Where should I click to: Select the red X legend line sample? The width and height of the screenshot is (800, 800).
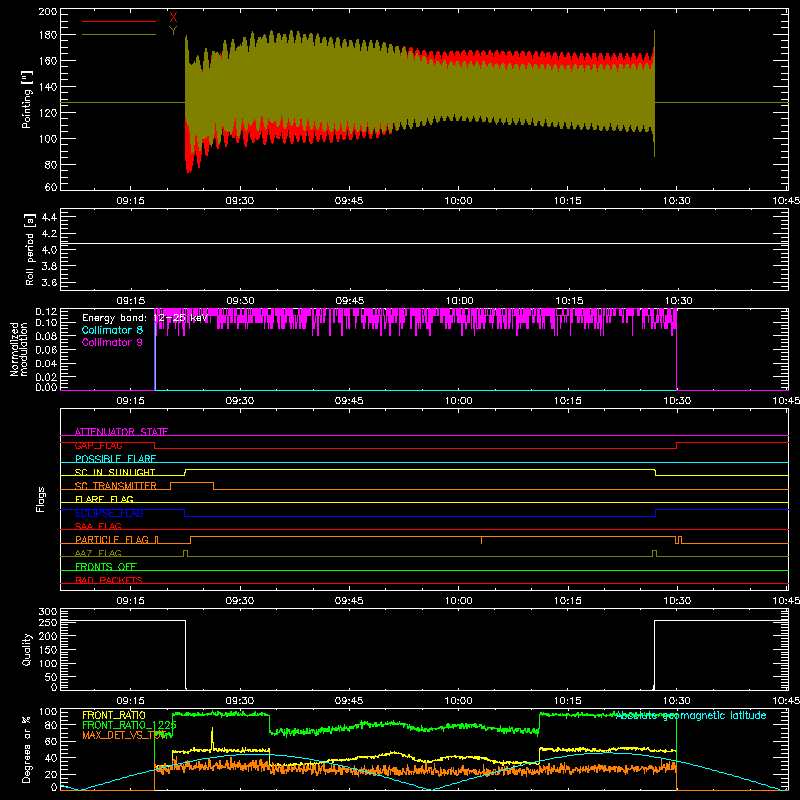pyautogui.click(x=119, y=21)
